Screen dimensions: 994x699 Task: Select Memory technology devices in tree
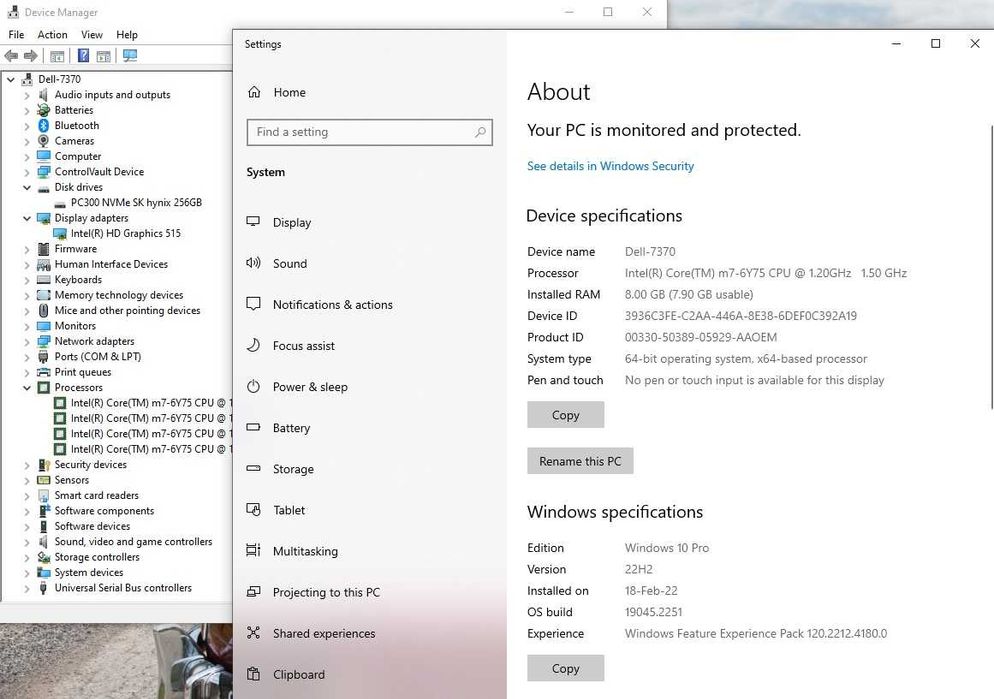[x=119, y=295]
